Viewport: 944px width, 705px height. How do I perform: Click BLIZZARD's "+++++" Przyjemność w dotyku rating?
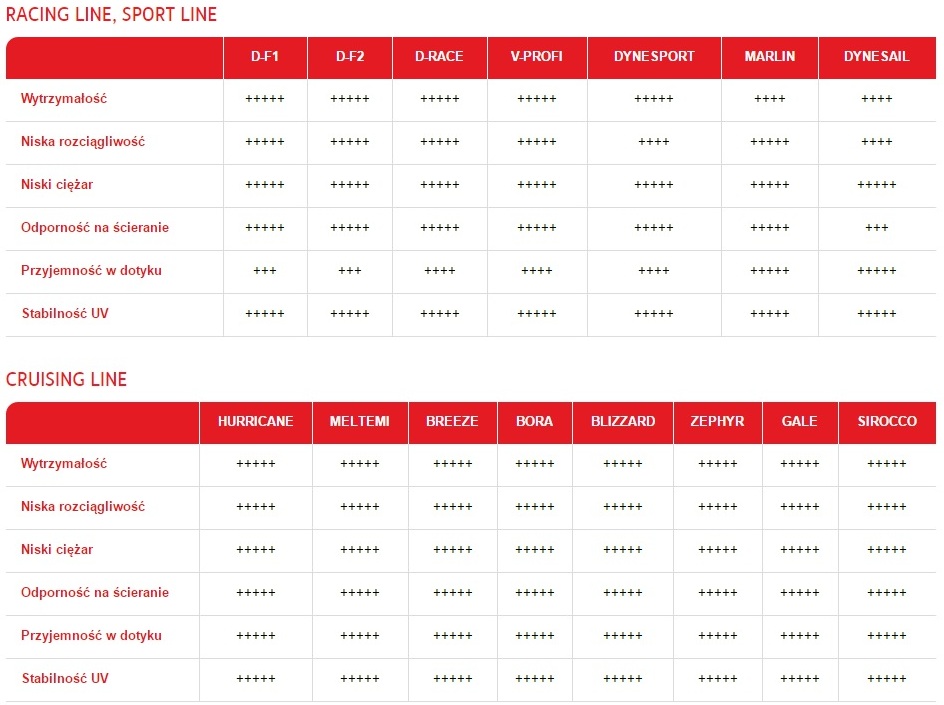point(623,636)
